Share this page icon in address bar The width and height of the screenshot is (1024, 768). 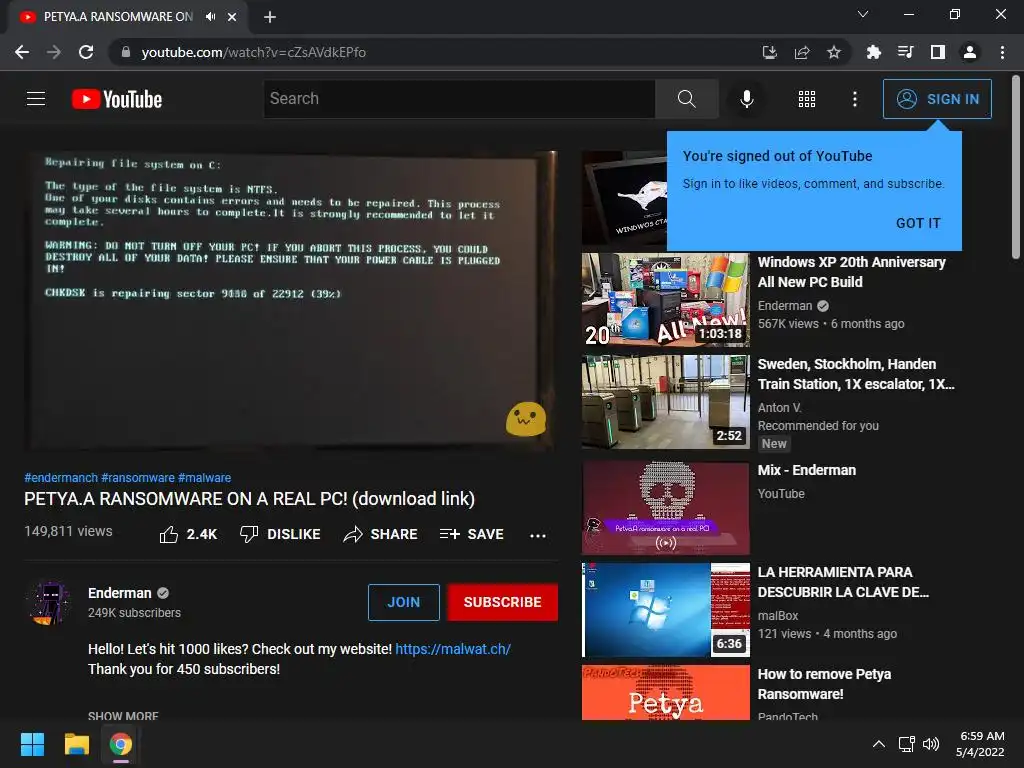[802, 52]
